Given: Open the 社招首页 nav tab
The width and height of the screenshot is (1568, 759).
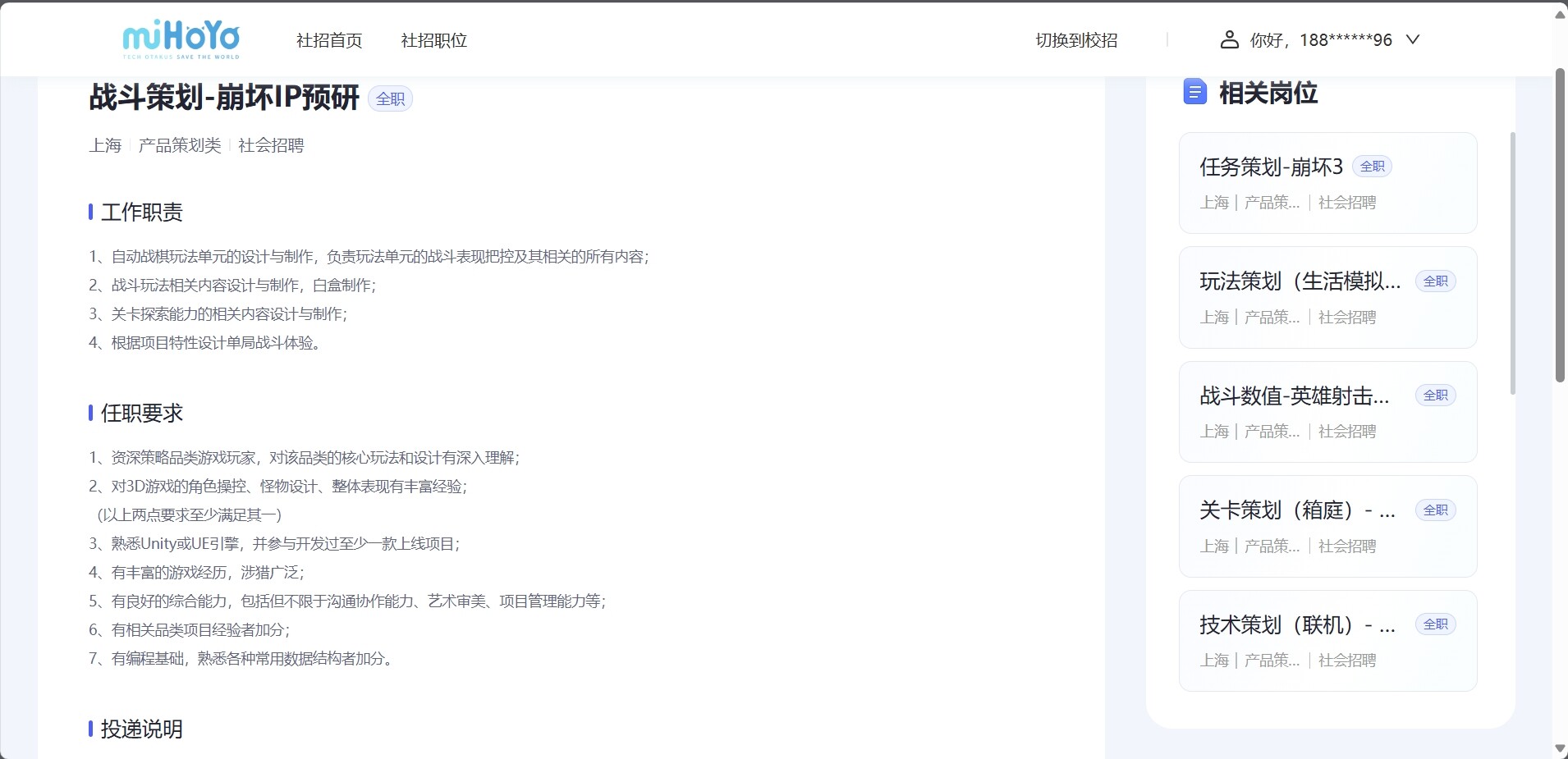Looking at the screenshot, I should [328, 40].
